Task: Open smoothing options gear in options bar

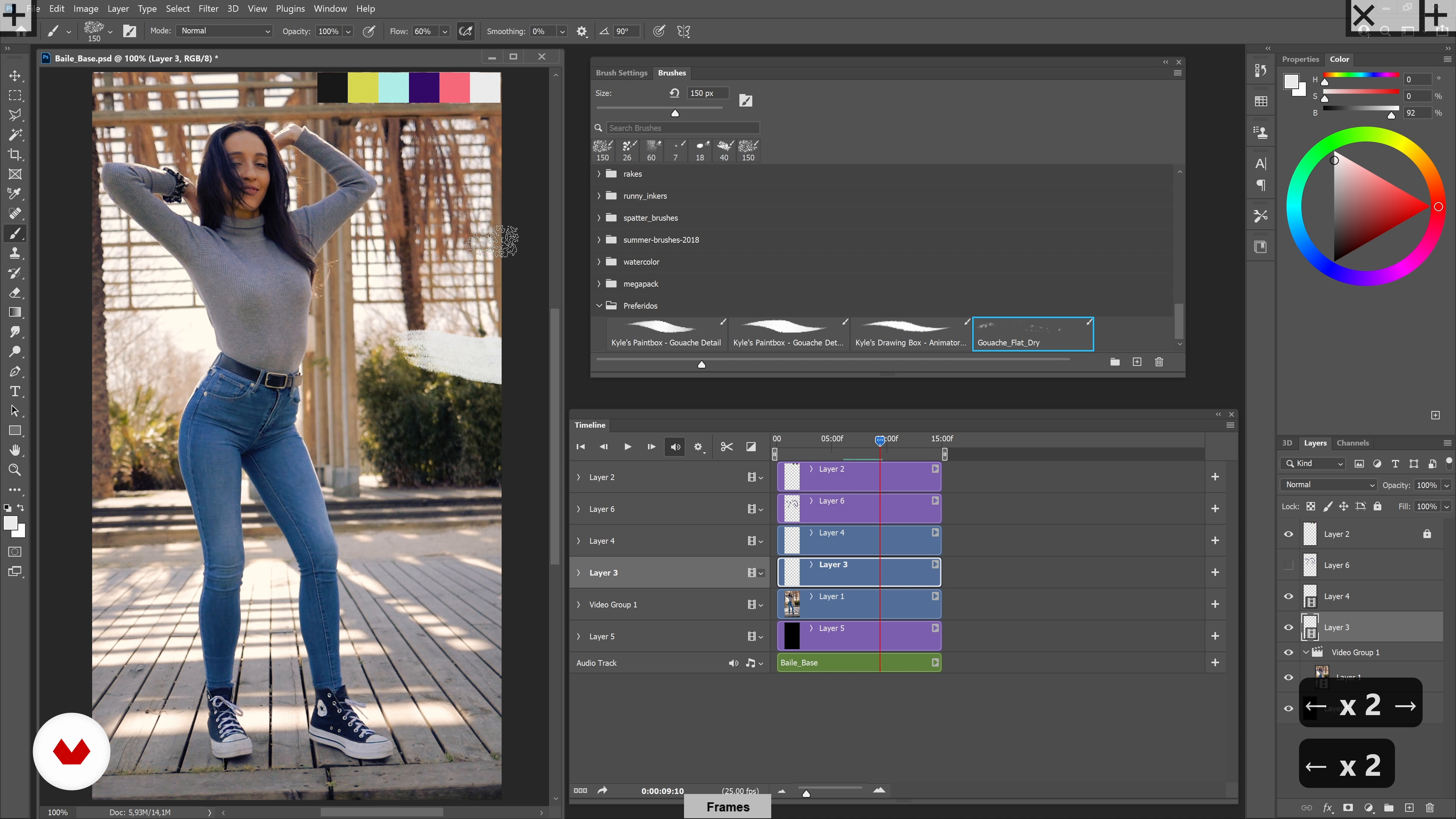Action: (582, 31)
